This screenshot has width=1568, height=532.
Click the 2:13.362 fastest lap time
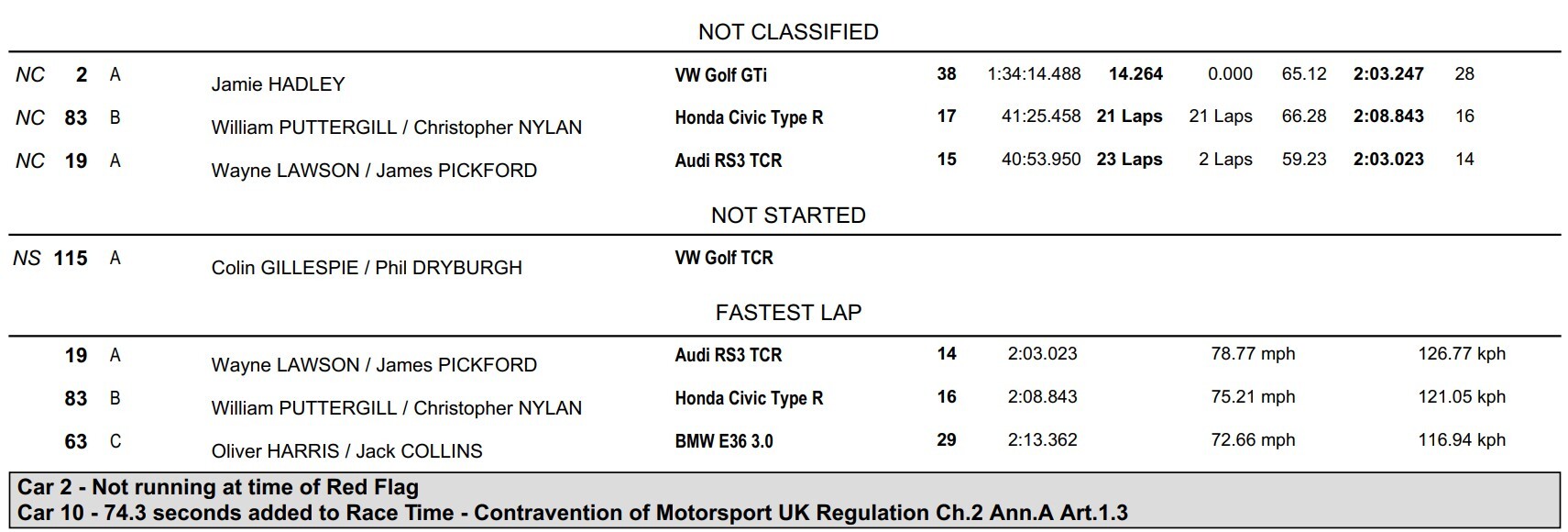(1042, 440)
